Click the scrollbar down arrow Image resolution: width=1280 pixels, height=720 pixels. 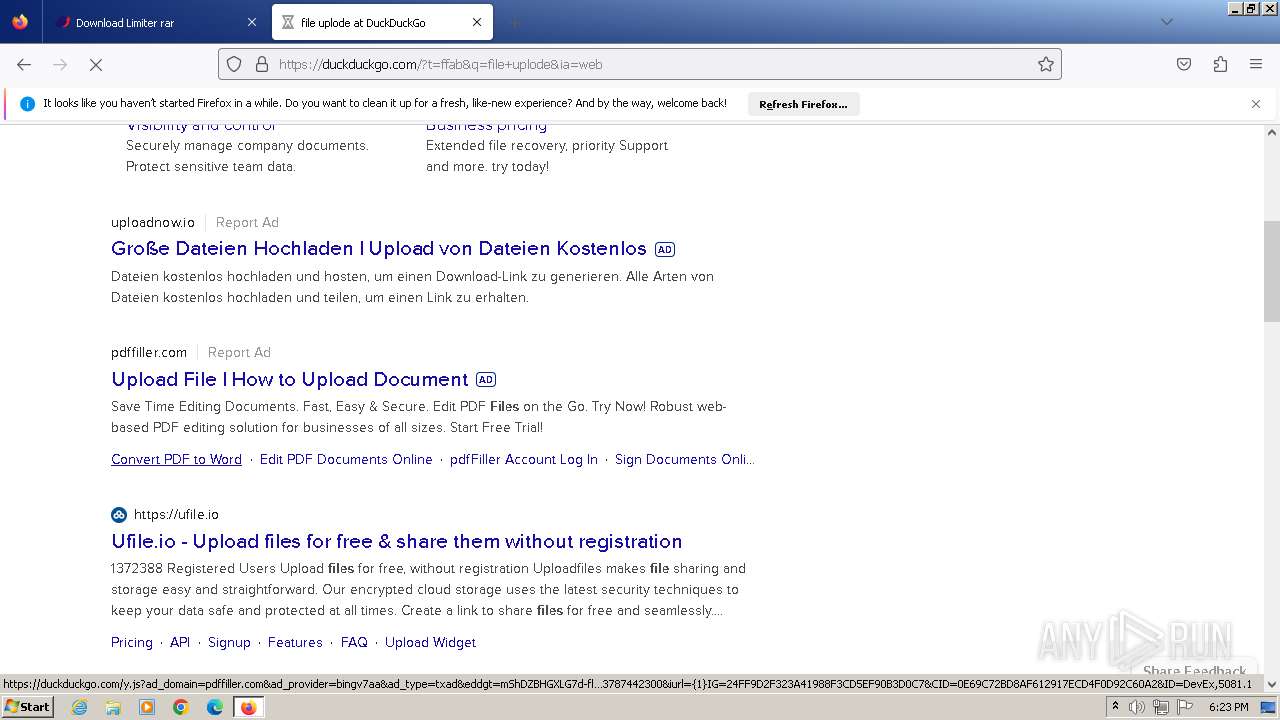click(x=1272, y=684)
